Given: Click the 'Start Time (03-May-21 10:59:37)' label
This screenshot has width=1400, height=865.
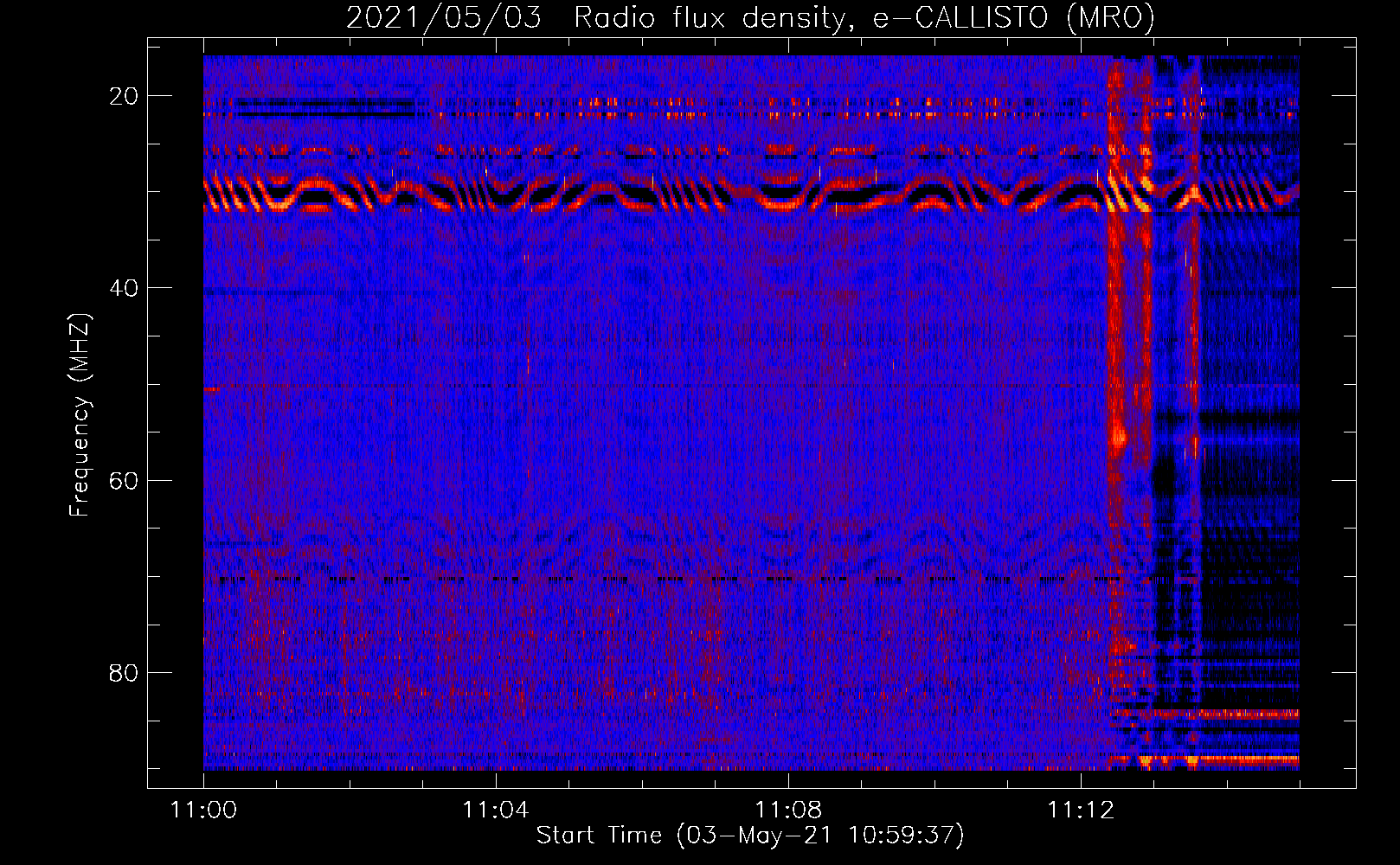Looking at the screenshot, I should point(750,836).
